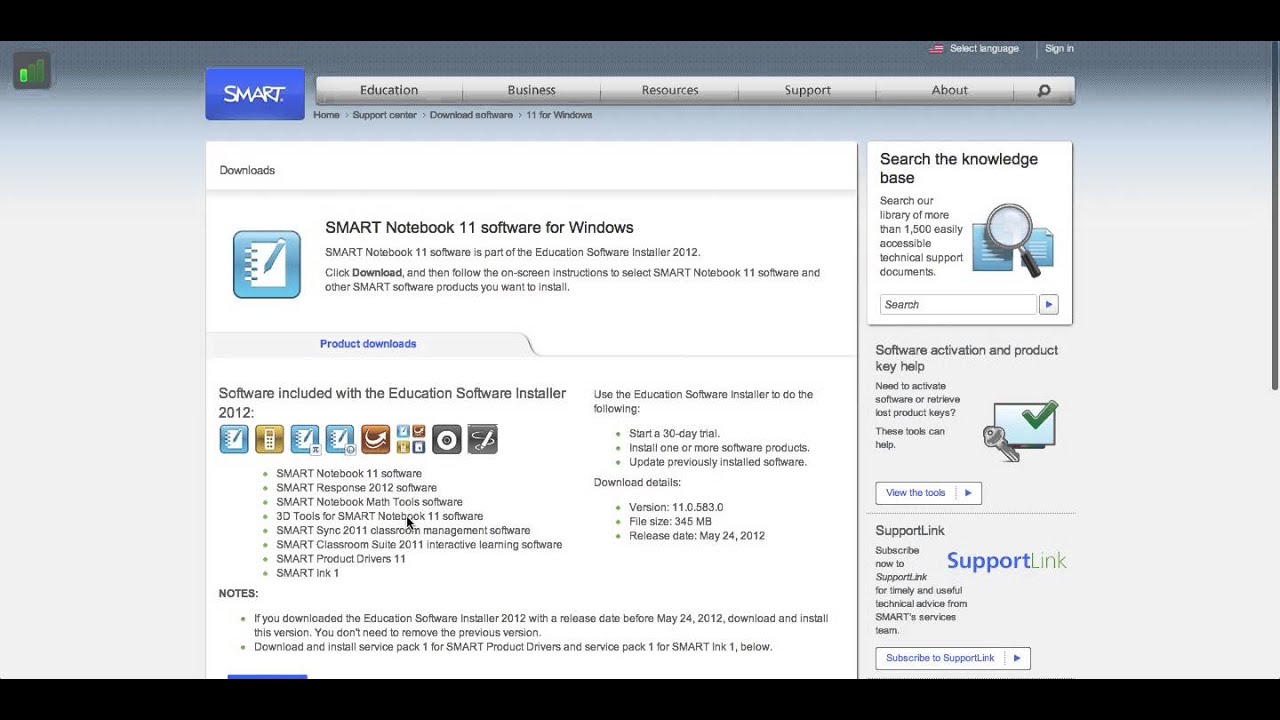This screenshot has height=720, width=1280.
Task: Click the green signal bars icon
Action: pos(32,71)
